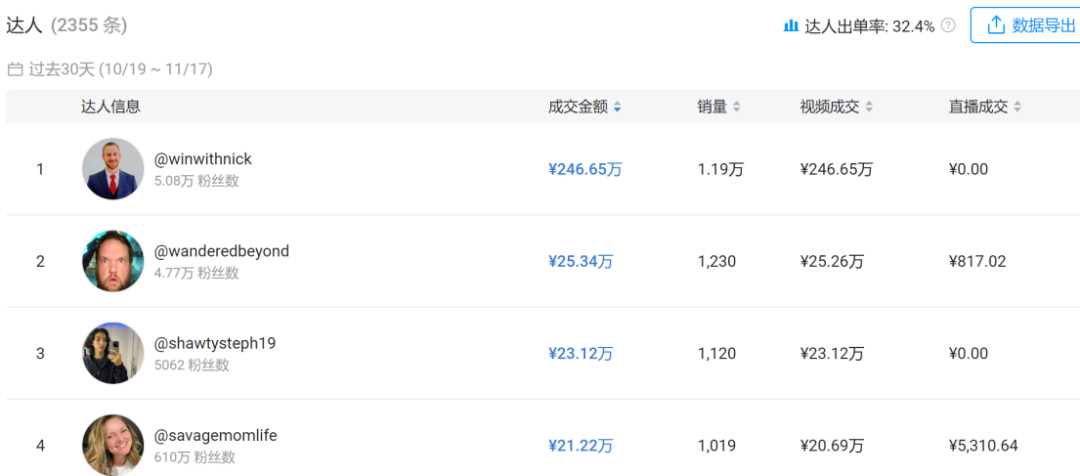This screenshot has width=1080, height=476.
Task: Open @wanderedbeyond avatar thumbnail
Action: coord(113,261)
